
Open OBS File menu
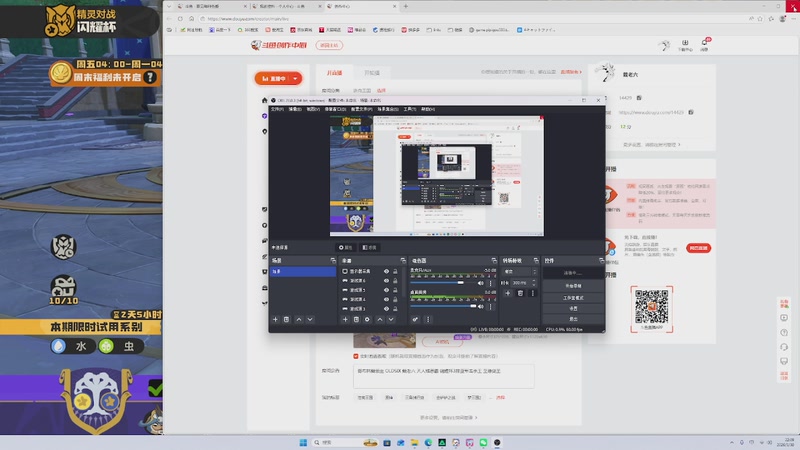point(277,109)
